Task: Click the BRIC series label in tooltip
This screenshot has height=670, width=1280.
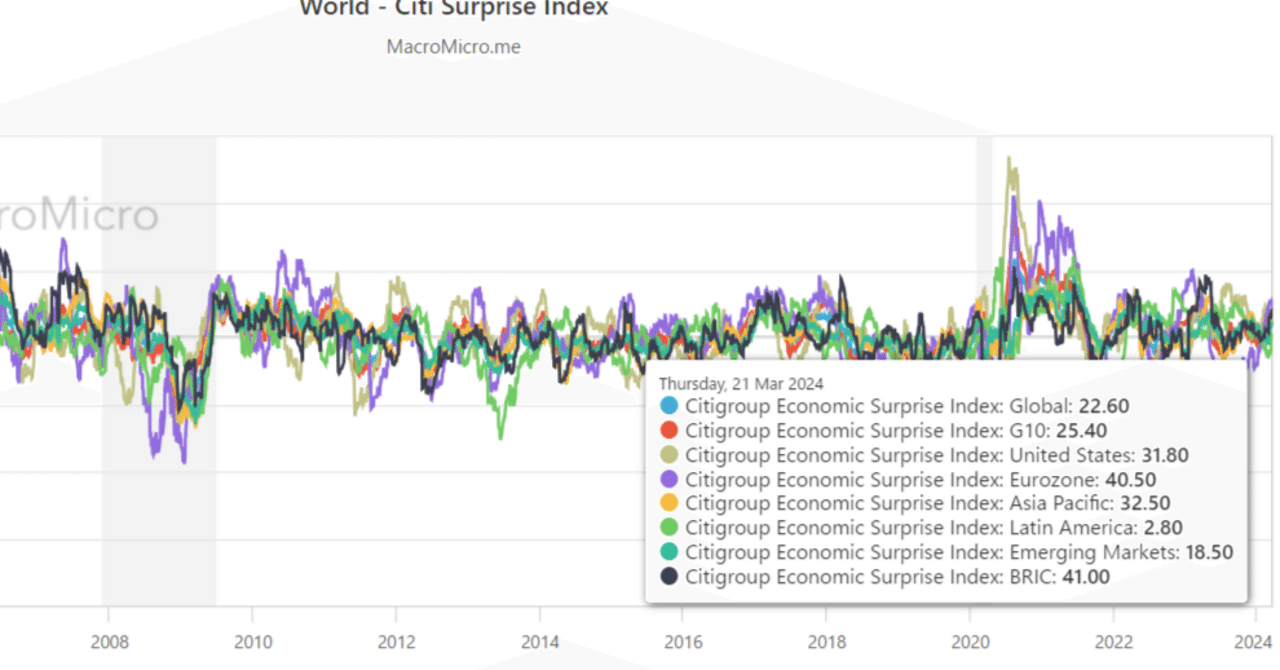Action: 869,576
